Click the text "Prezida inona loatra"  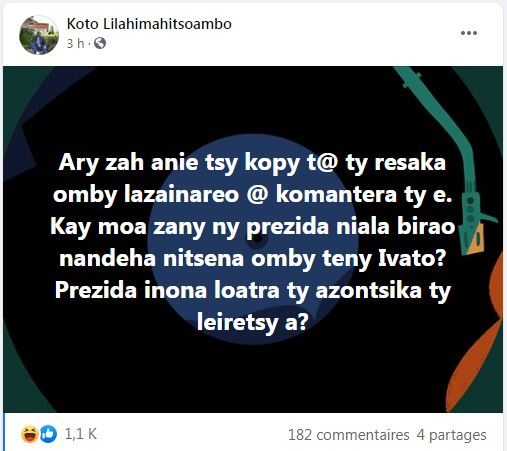coord(167,290)
